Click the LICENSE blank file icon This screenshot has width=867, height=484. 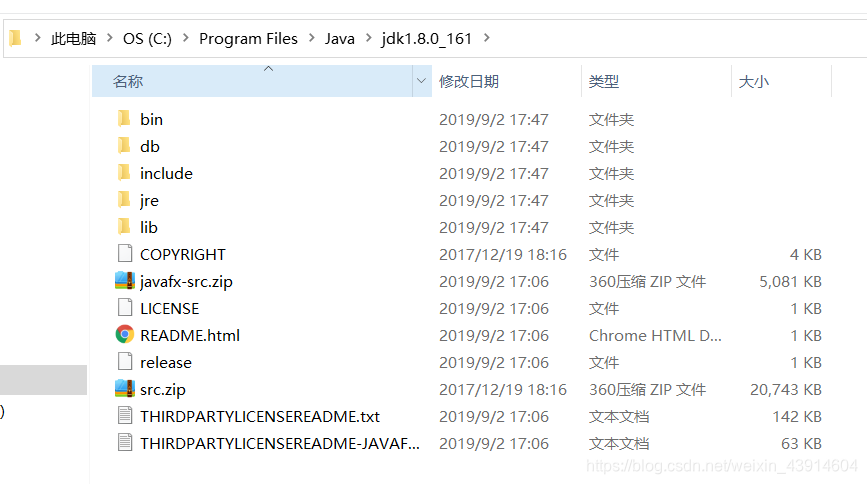click(x=125, y=308)
